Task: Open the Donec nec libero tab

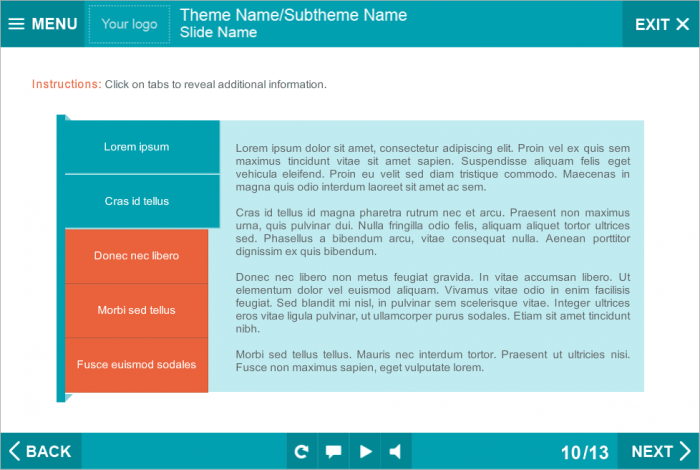Action: pos(137,256)
